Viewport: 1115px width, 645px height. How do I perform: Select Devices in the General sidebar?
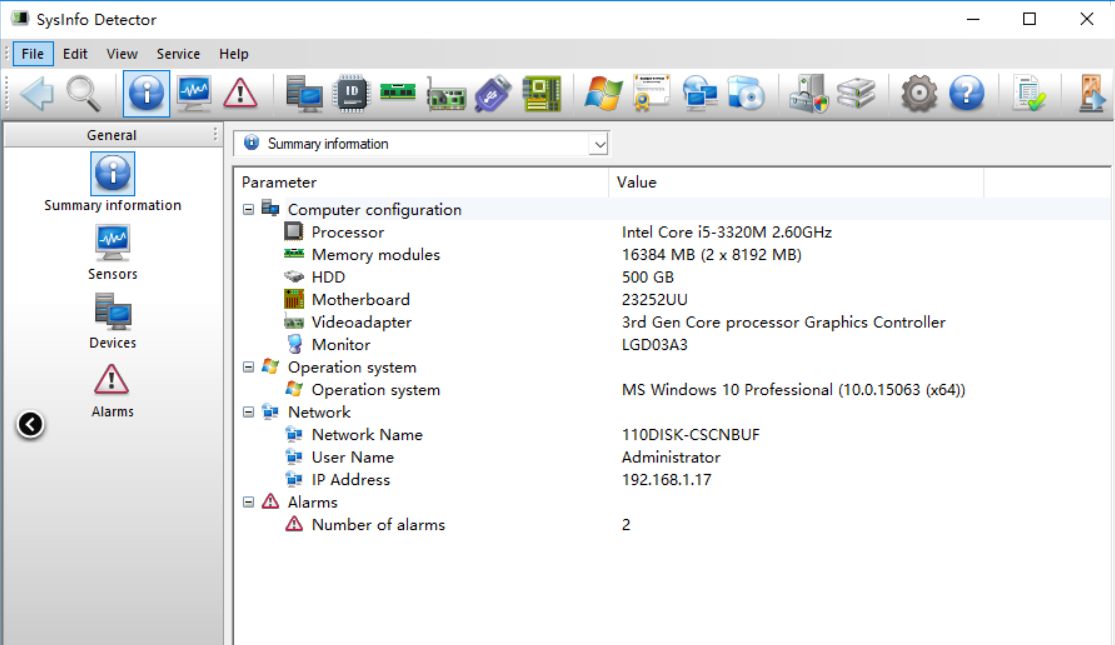(112, 321)
